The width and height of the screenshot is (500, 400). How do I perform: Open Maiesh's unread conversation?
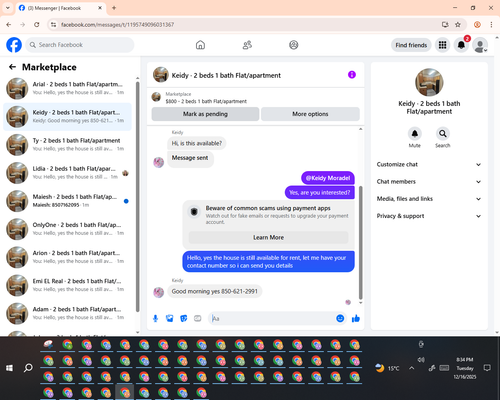(x=67, y=201)
